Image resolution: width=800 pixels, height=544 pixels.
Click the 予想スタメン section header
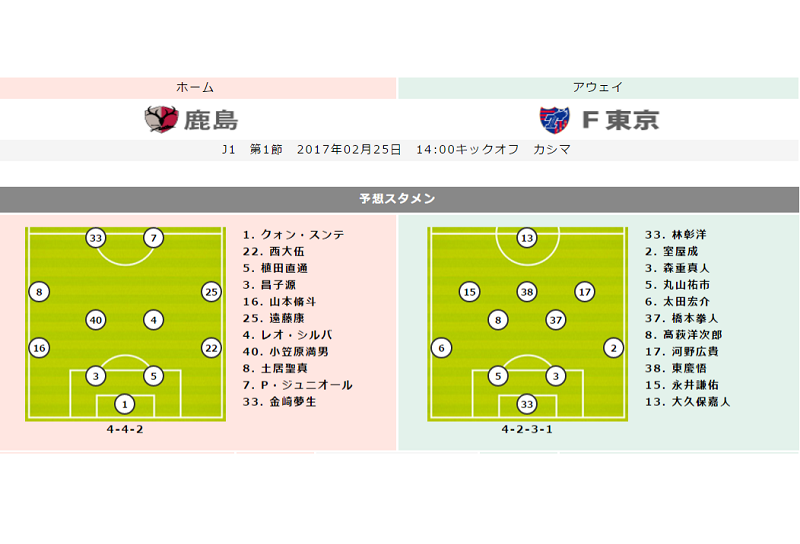pyautogui.click(x=399, y=199)
